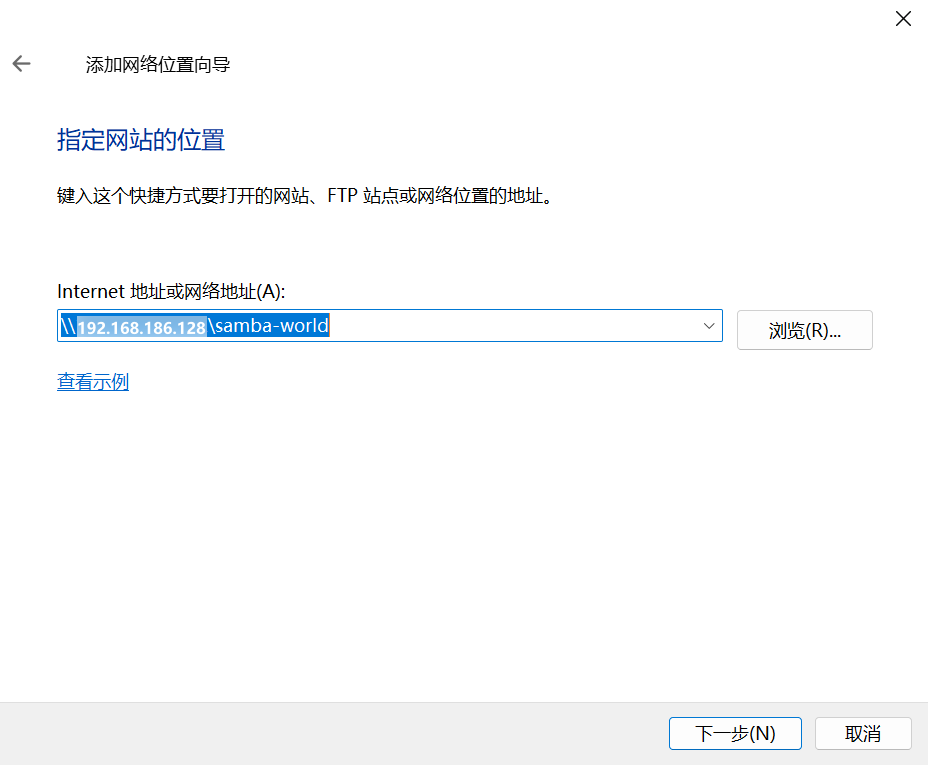Close the 添加网络位置向导 window
Viewport: 928px width, 765px height.
[903, 18]
